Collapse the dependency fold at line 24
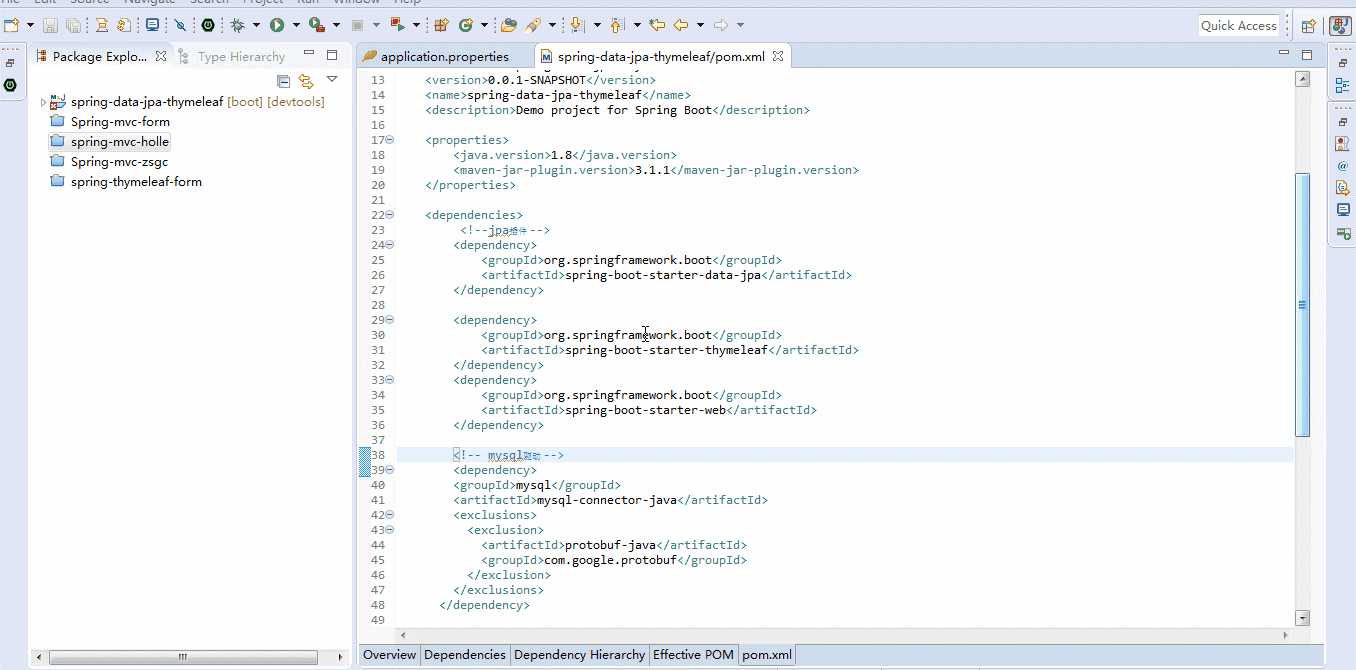The height and width of the screenshot is (670, 1356). [x=390, y=245]
